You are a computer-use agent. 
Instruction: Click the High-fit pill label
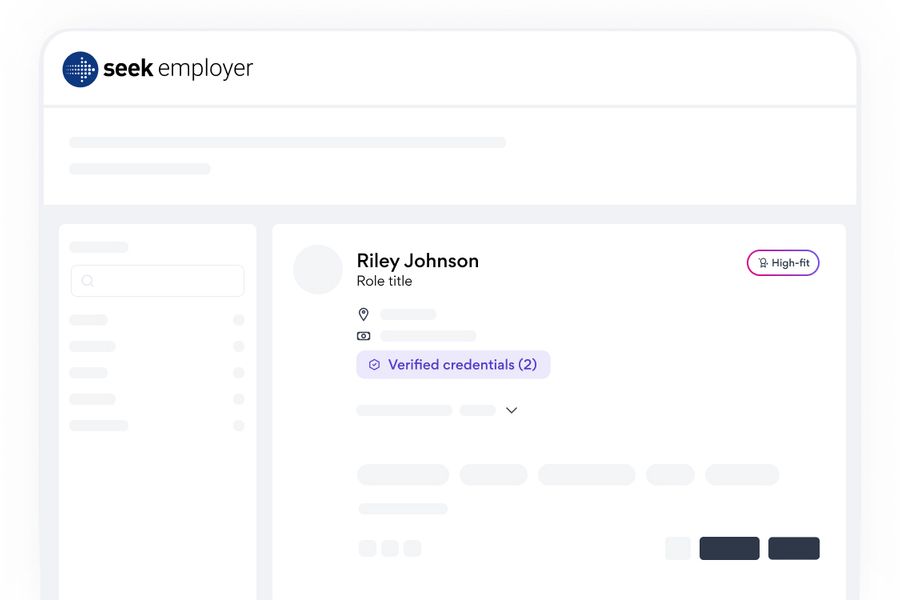[x=783, y=263]
